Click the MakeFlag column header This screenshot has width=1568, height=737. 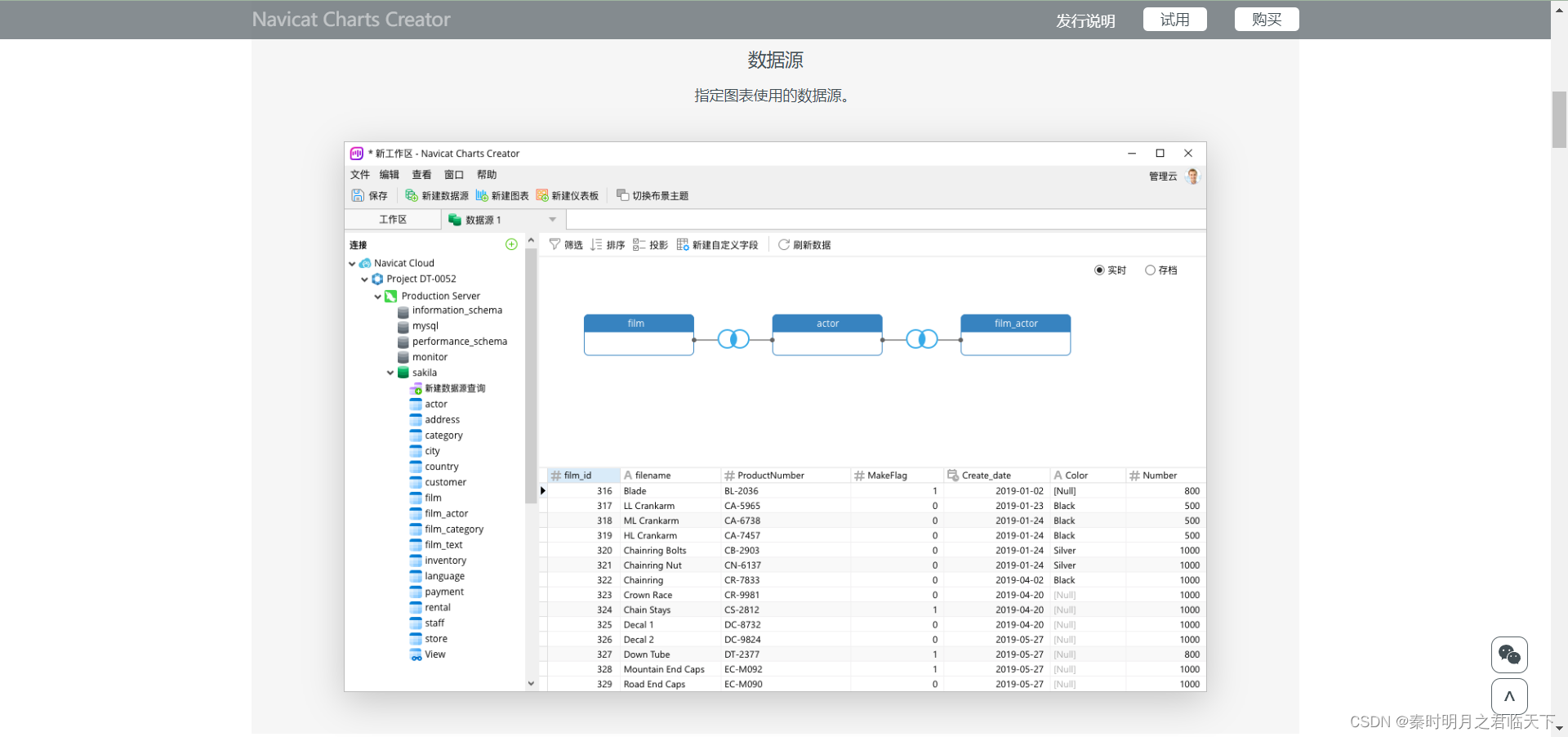point(897,476)
